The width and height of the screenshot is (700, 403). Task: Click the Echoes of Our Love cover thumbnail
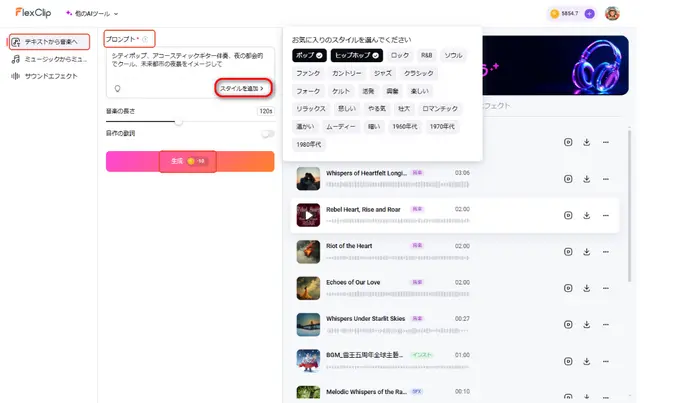[x=308, y=288]
